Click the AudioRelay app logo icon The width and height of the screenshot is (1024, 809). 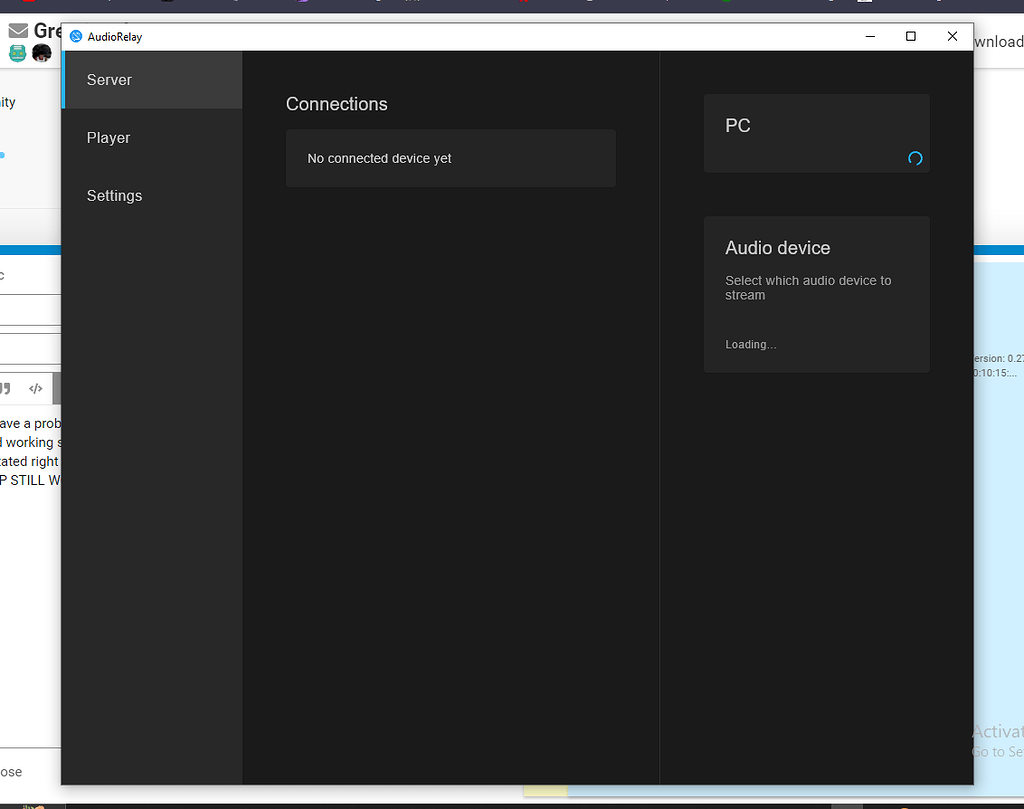point(76,37)
